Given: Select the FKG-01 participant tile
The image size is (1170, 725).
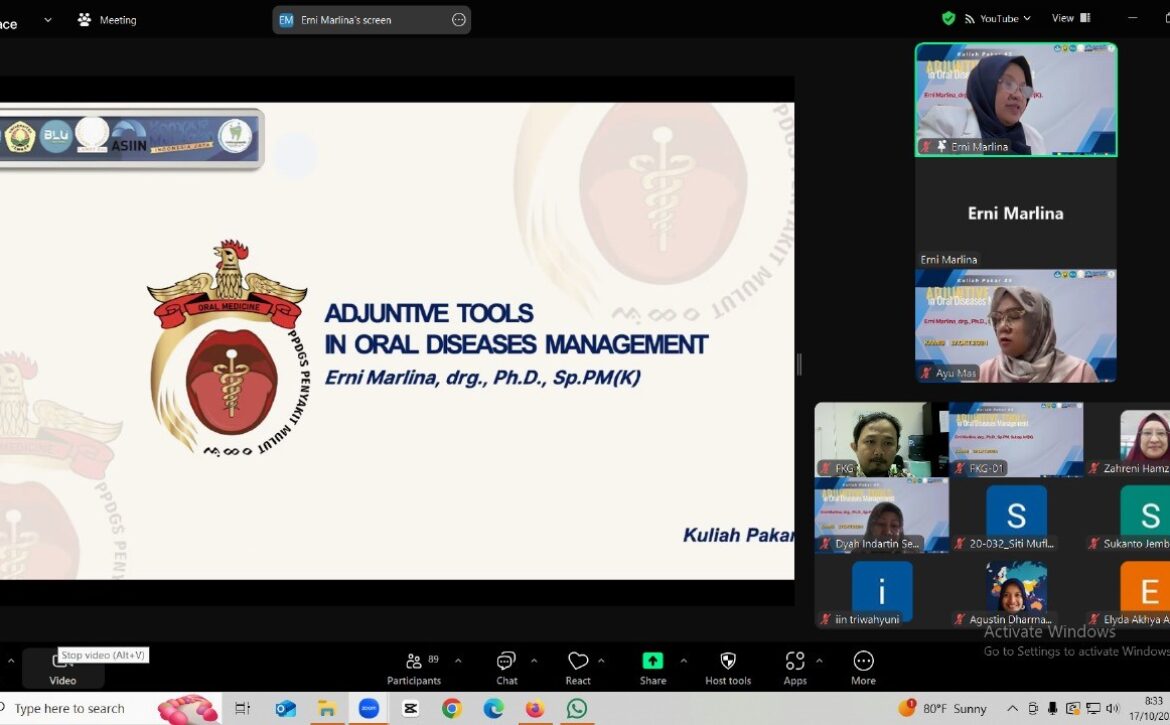Looking at the screenshot, I should (1016, 439).
